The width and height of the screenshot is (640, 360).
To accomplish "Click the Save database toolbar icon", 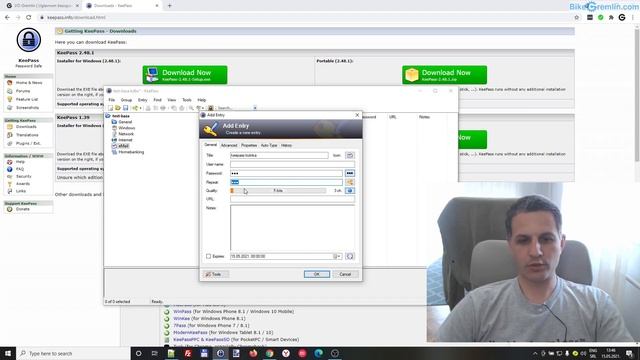I will [125, 108].
